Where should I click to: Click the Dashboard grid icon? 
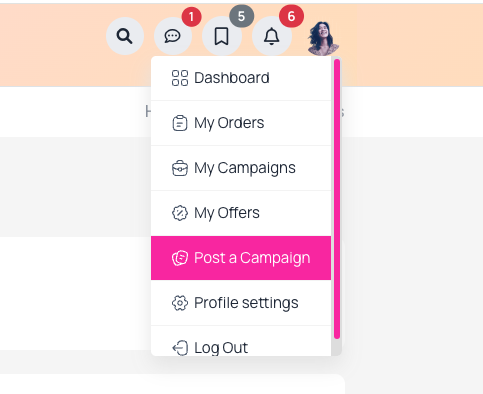click(180, 78)
